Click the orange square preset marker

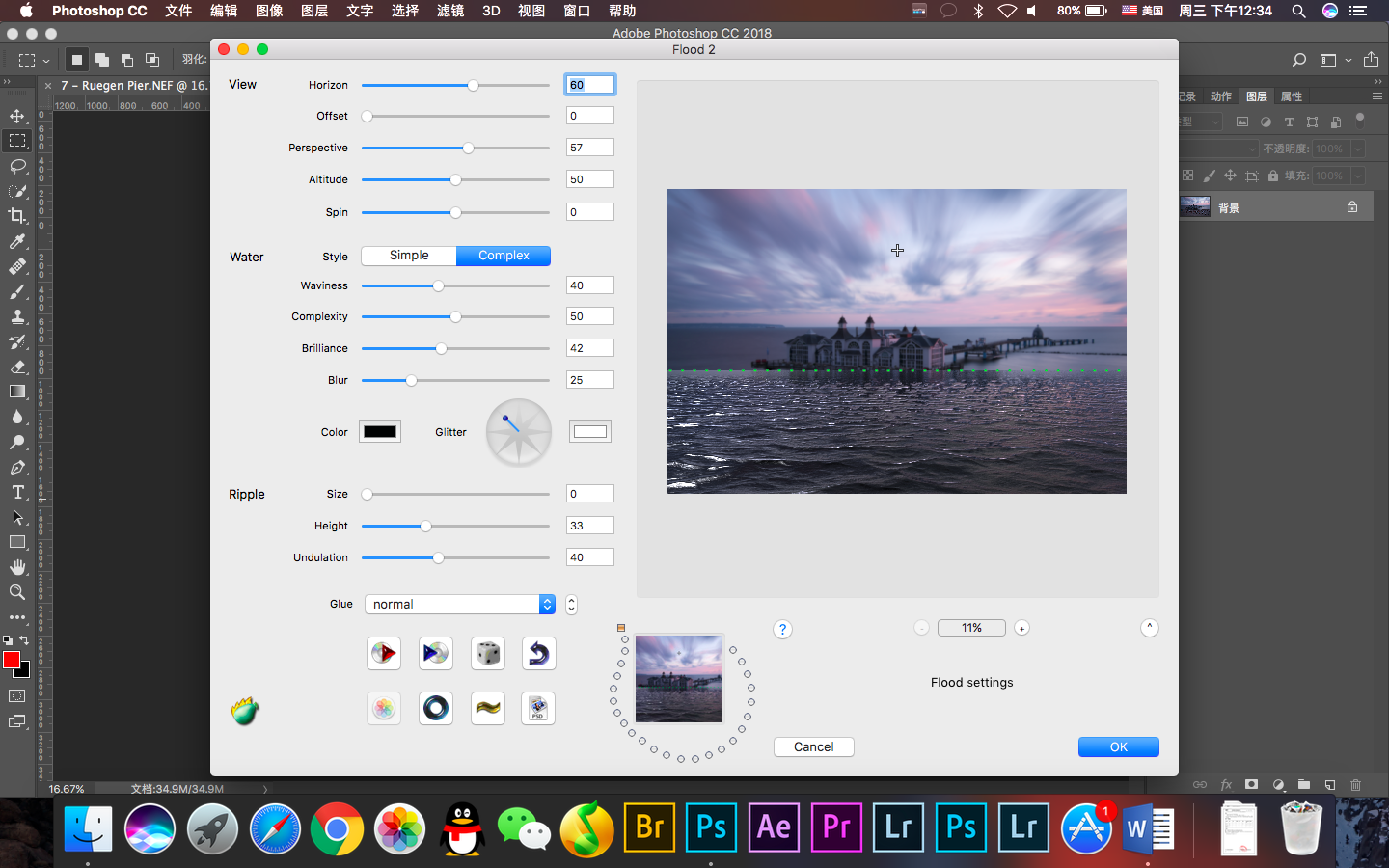621,628
